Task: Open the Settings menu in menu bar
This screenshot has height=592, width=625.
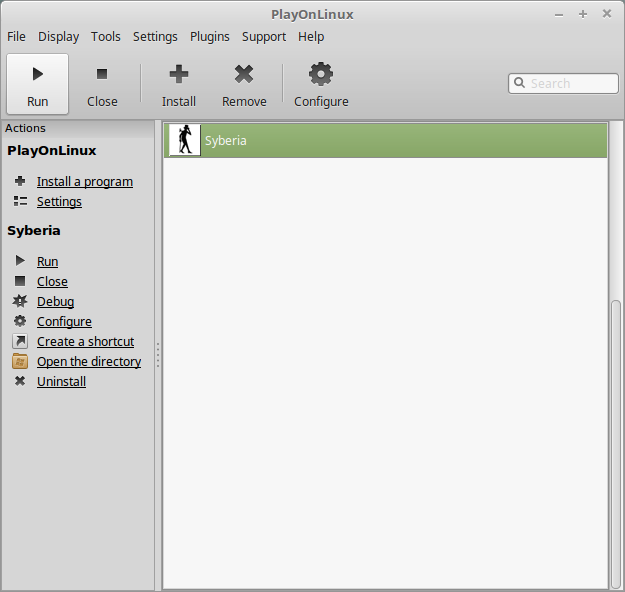Action: click(x=155, y=37)
